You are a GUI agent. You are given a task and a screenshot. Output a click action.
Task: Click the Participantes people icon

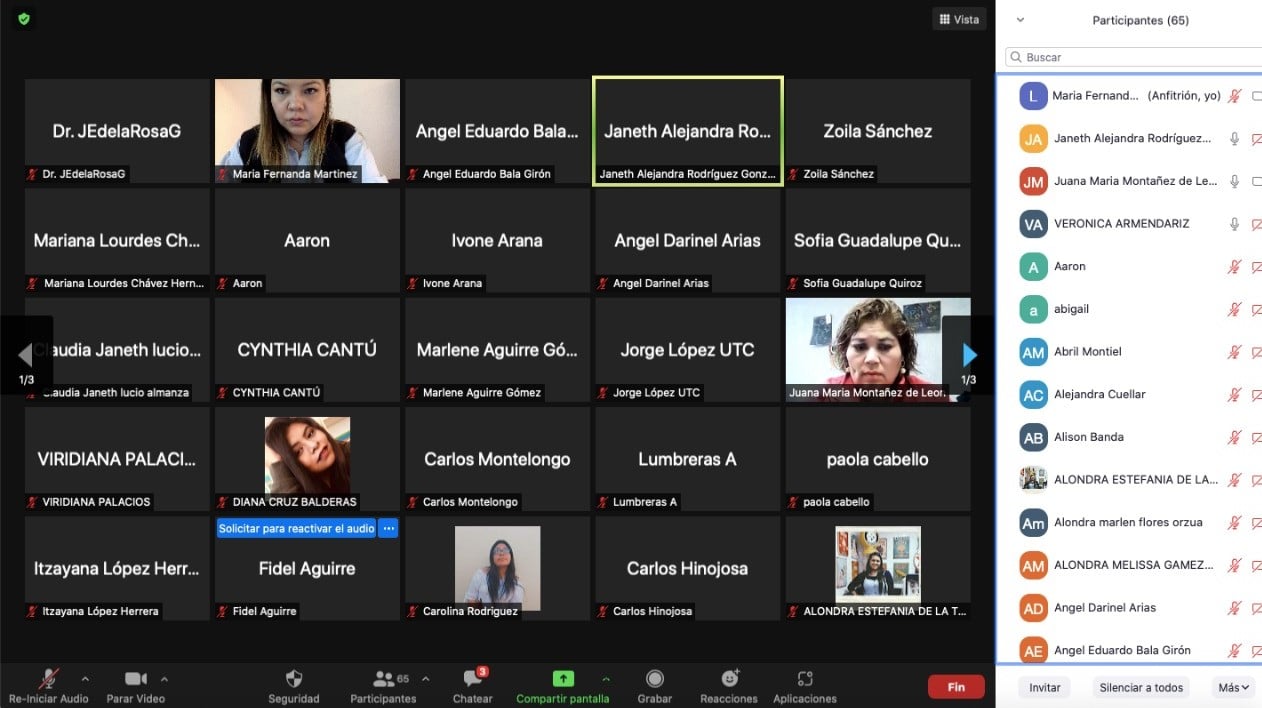(x=382, y=679)
